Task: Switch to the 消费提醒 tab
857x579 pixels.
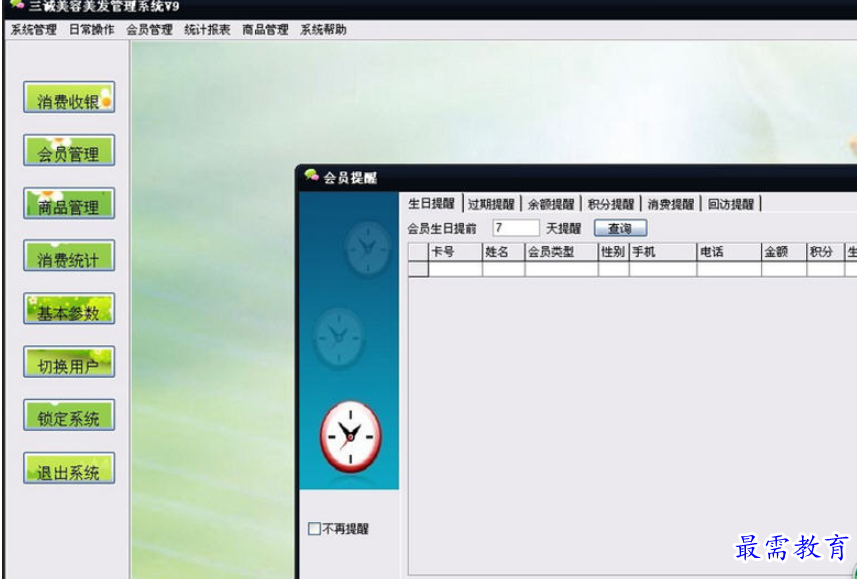Action: pos(671,204)
